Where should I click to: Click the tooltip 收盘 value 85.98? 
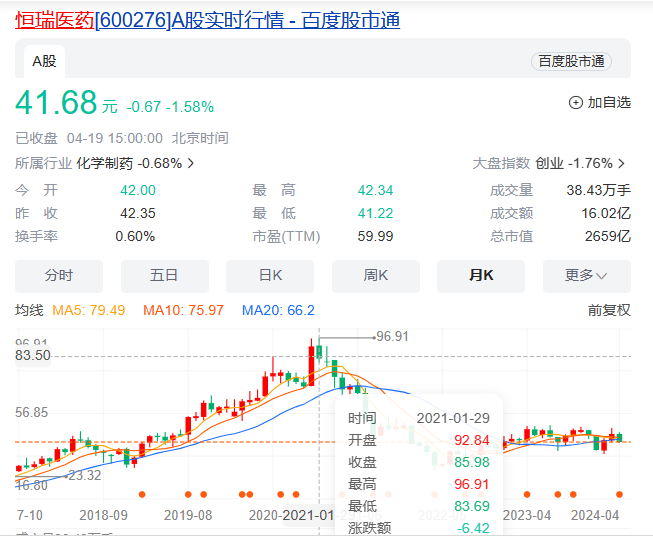[472, 462]
